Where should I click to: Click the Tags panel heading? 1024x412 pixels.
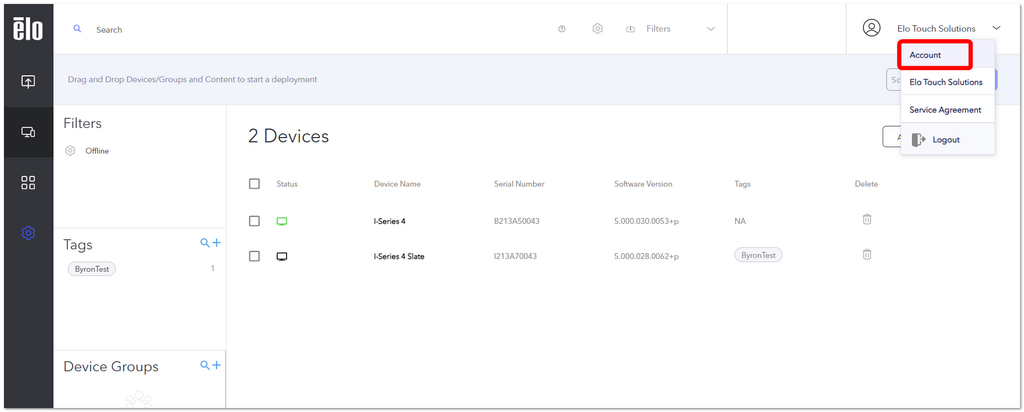tap(78, 245)
